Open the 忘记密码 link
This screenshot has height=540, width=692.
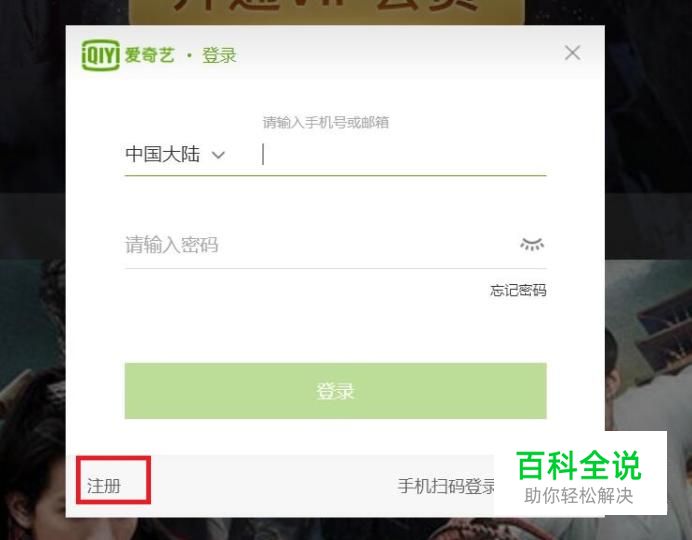518,290
